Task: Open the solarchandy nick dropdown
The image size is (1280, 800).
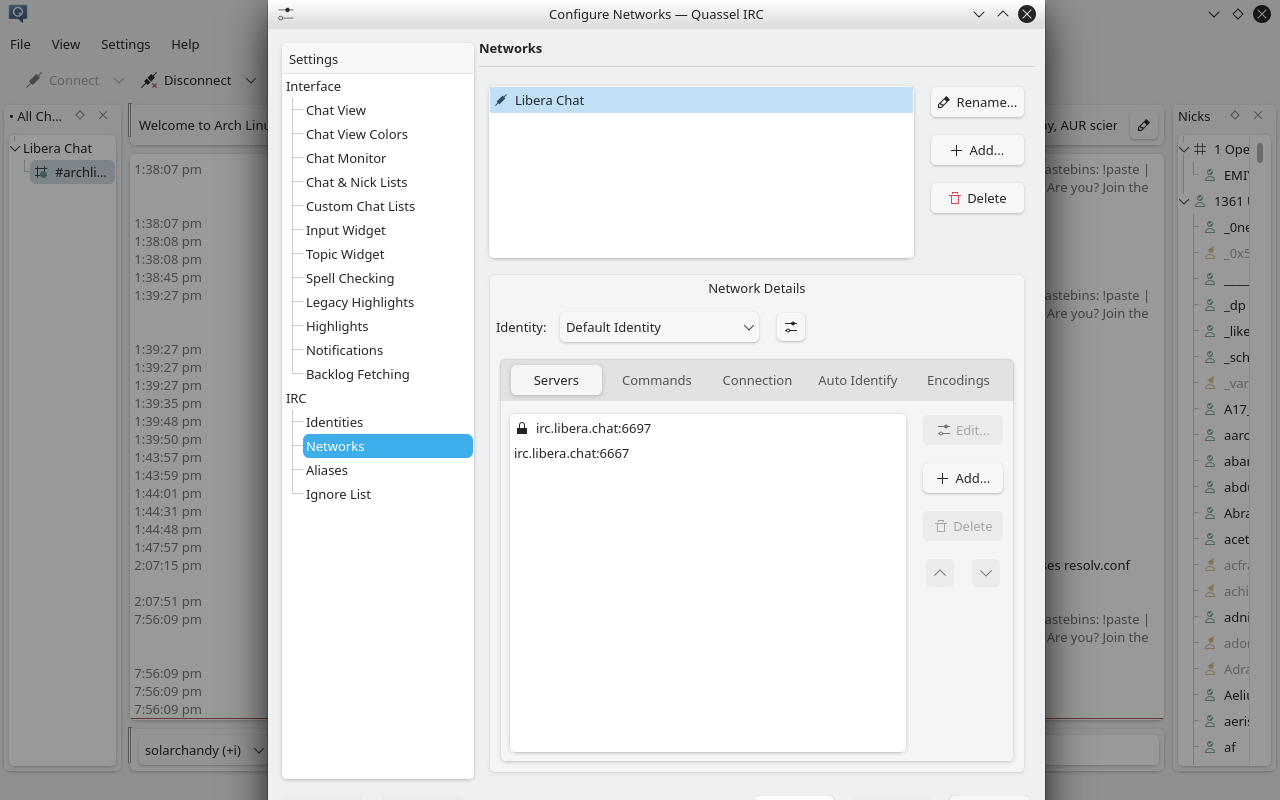Action: [x=205, y=750]
